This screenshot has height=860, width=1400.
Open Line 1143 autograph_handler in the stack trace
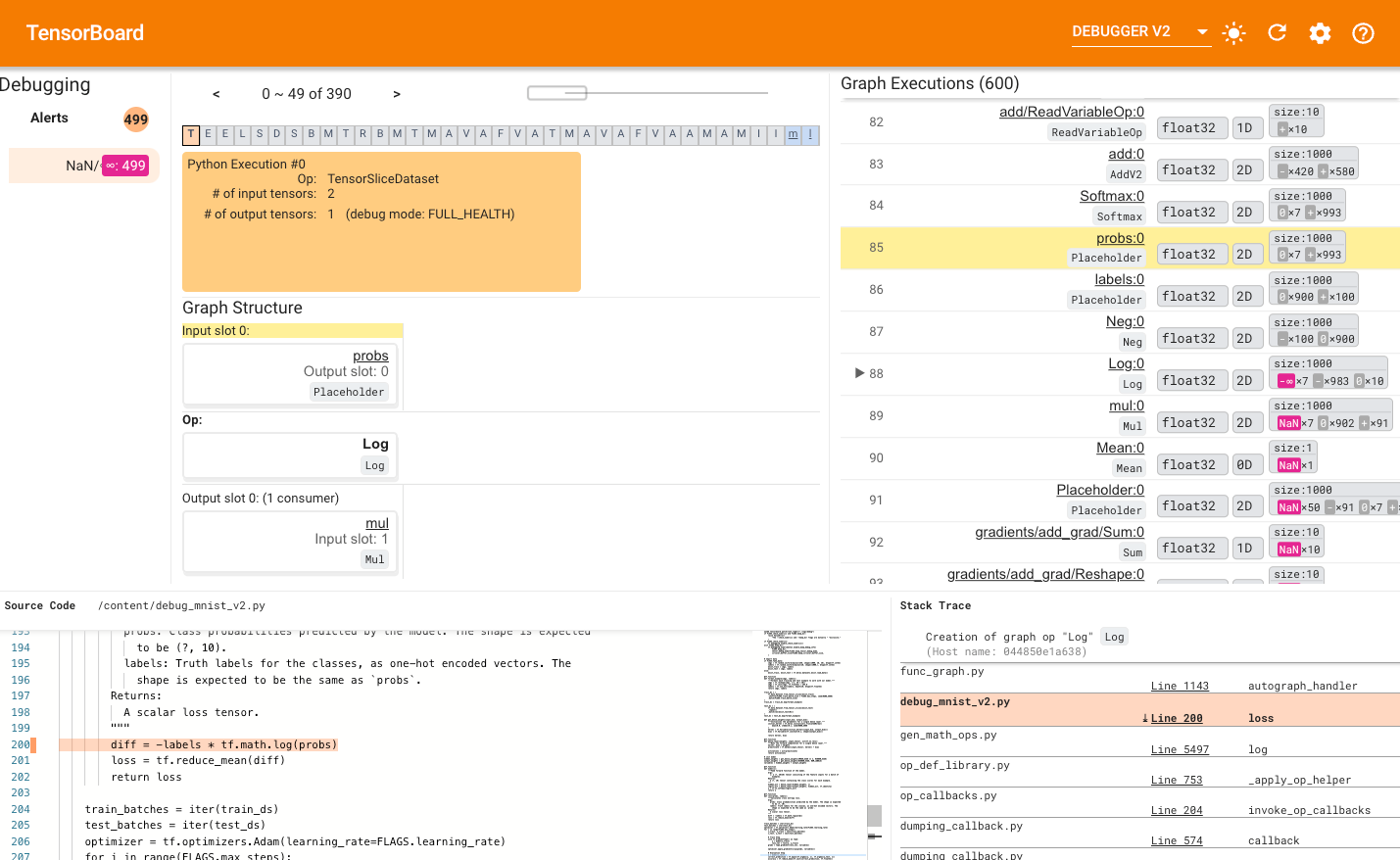[x=1180, y=686]
